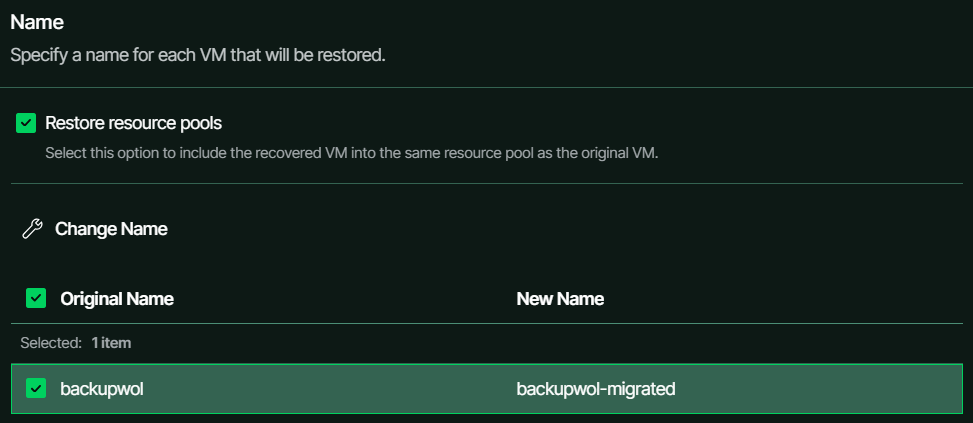Click empty header area after New Name
Viewport: 973px width, 423px height.
click(782, 299)
